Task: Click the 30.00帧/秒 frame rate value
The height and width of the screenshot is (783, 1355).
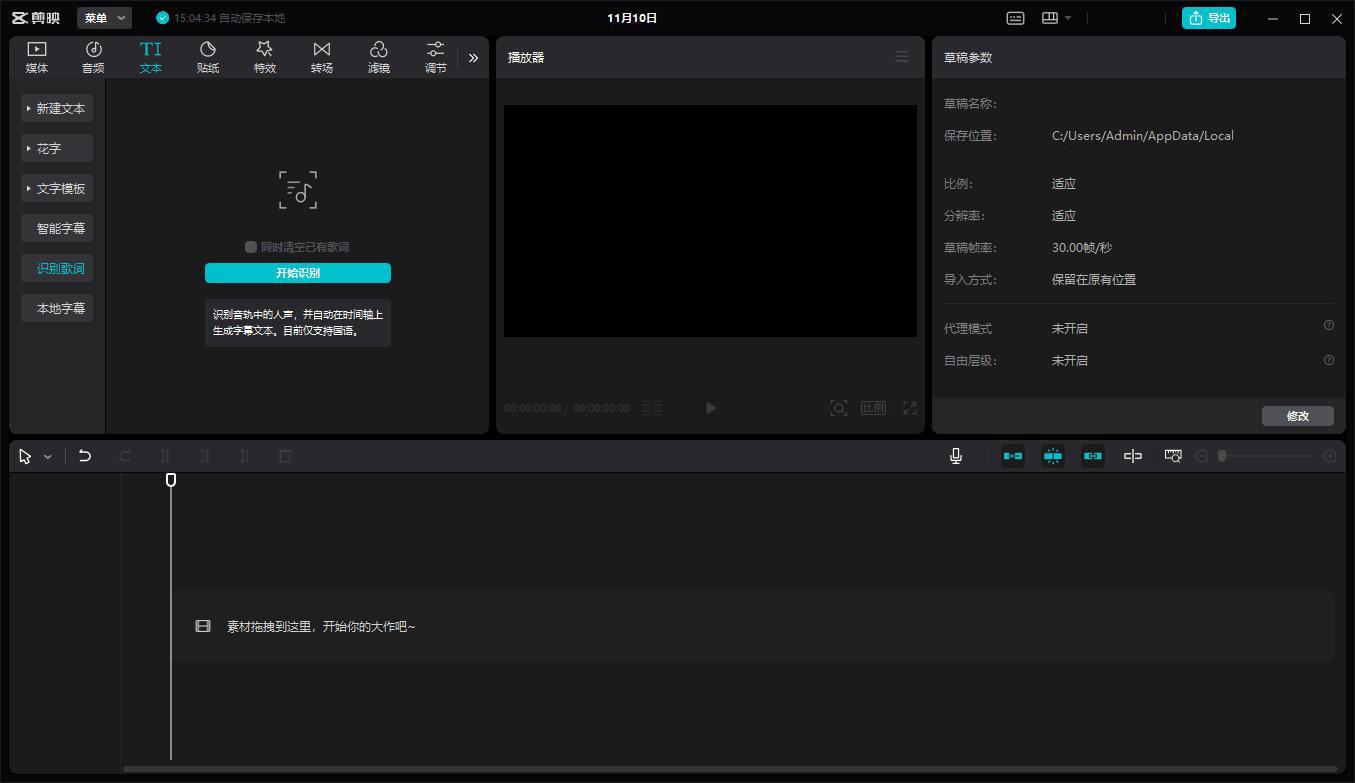Action: click(1082, 248)
